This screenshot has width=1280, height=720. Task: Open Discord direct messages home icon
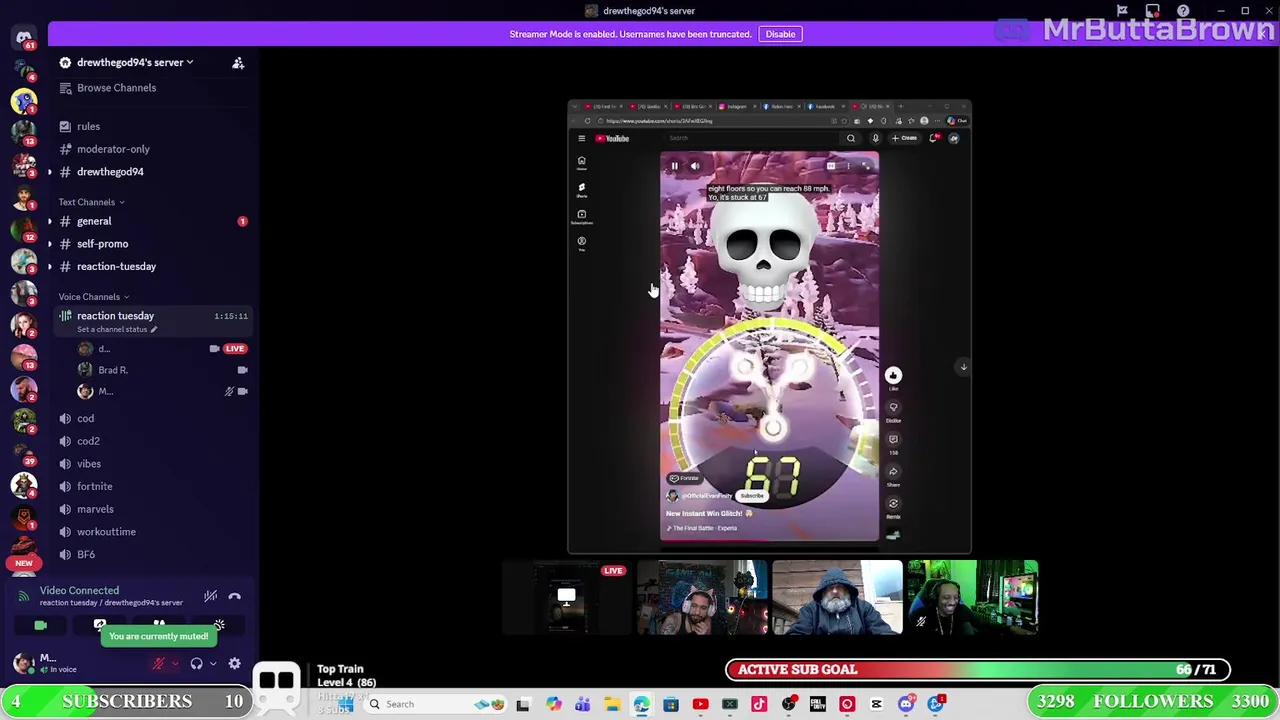[x=24, y=38]
